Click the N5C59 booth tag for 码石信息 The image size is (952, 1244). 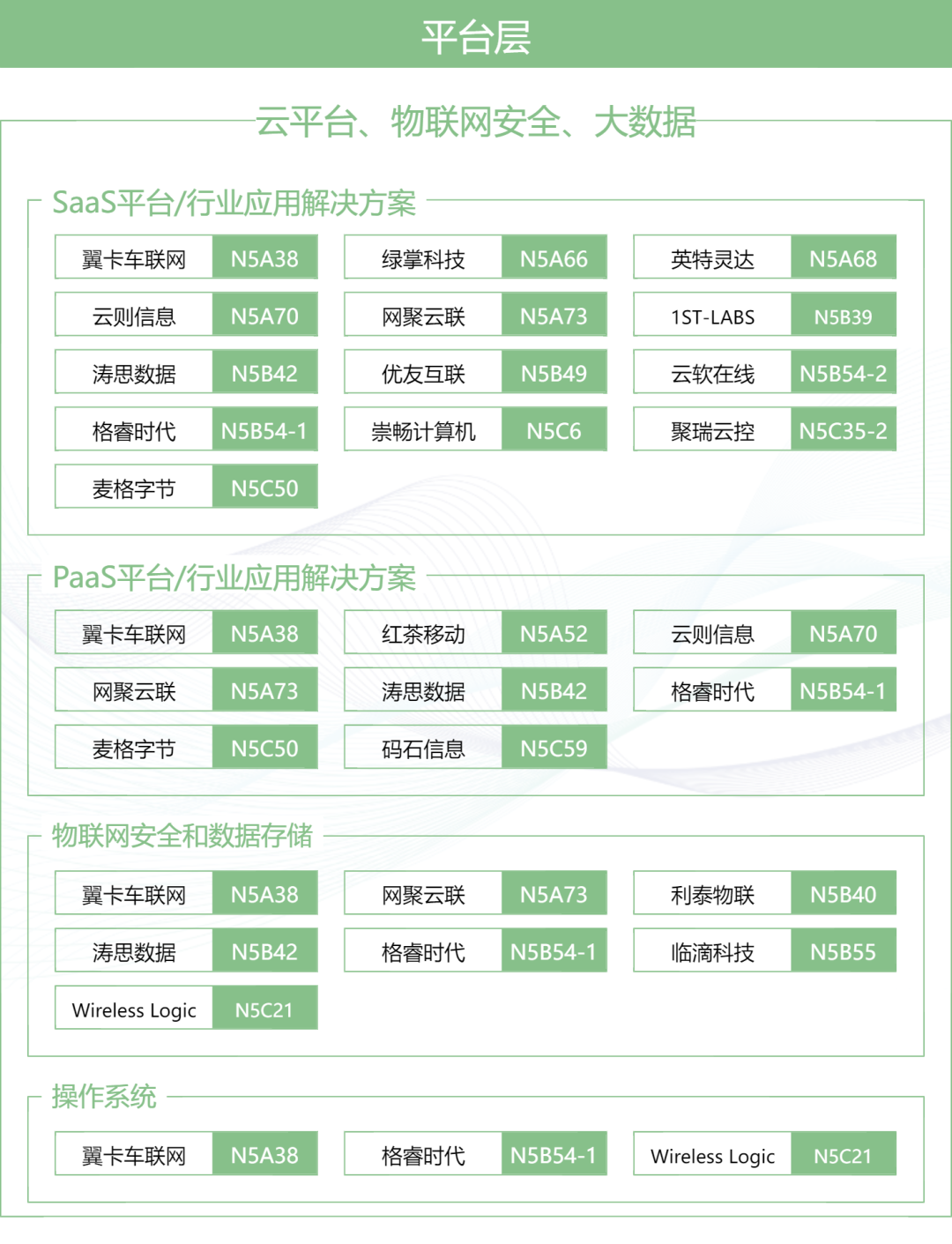(554, 749)
